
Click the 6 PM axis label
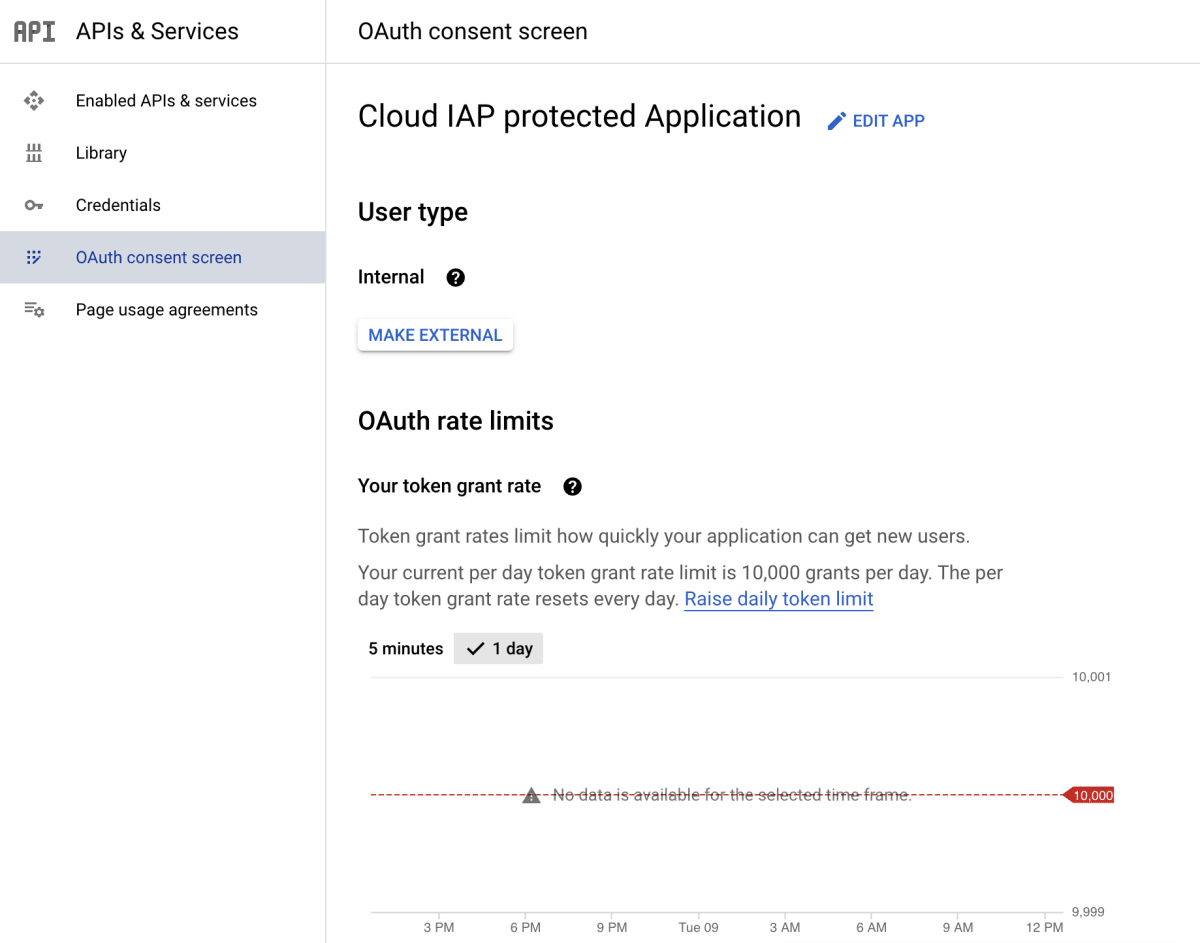coord(525,927)
